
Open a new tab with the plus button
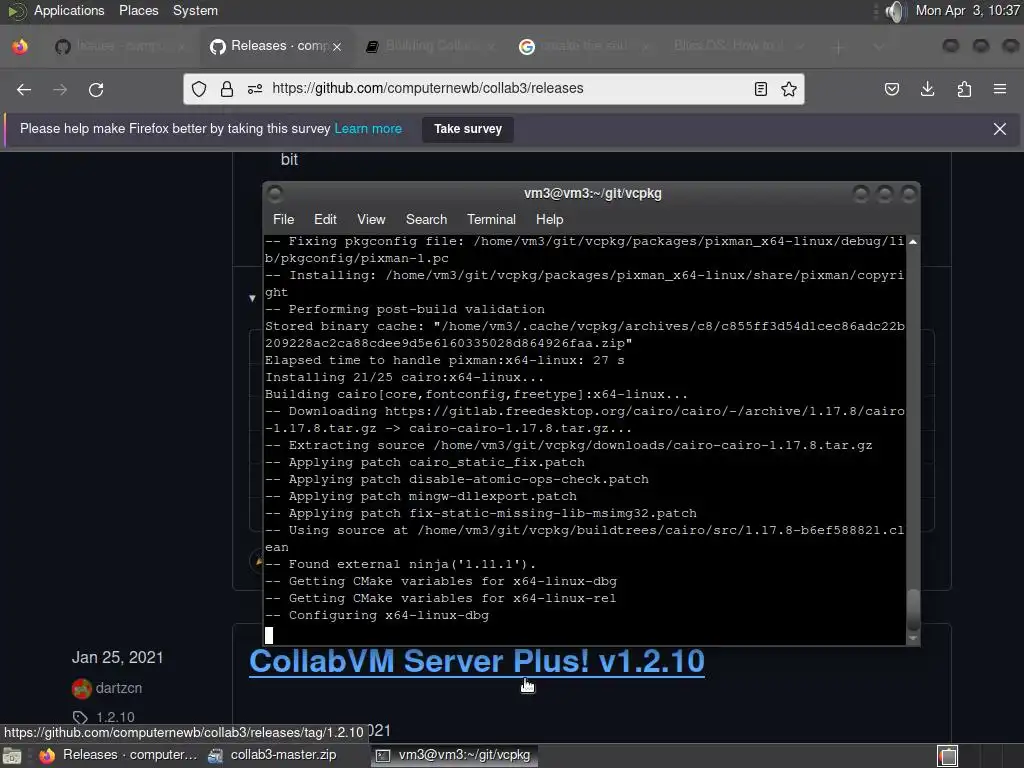tap(839, 47)
